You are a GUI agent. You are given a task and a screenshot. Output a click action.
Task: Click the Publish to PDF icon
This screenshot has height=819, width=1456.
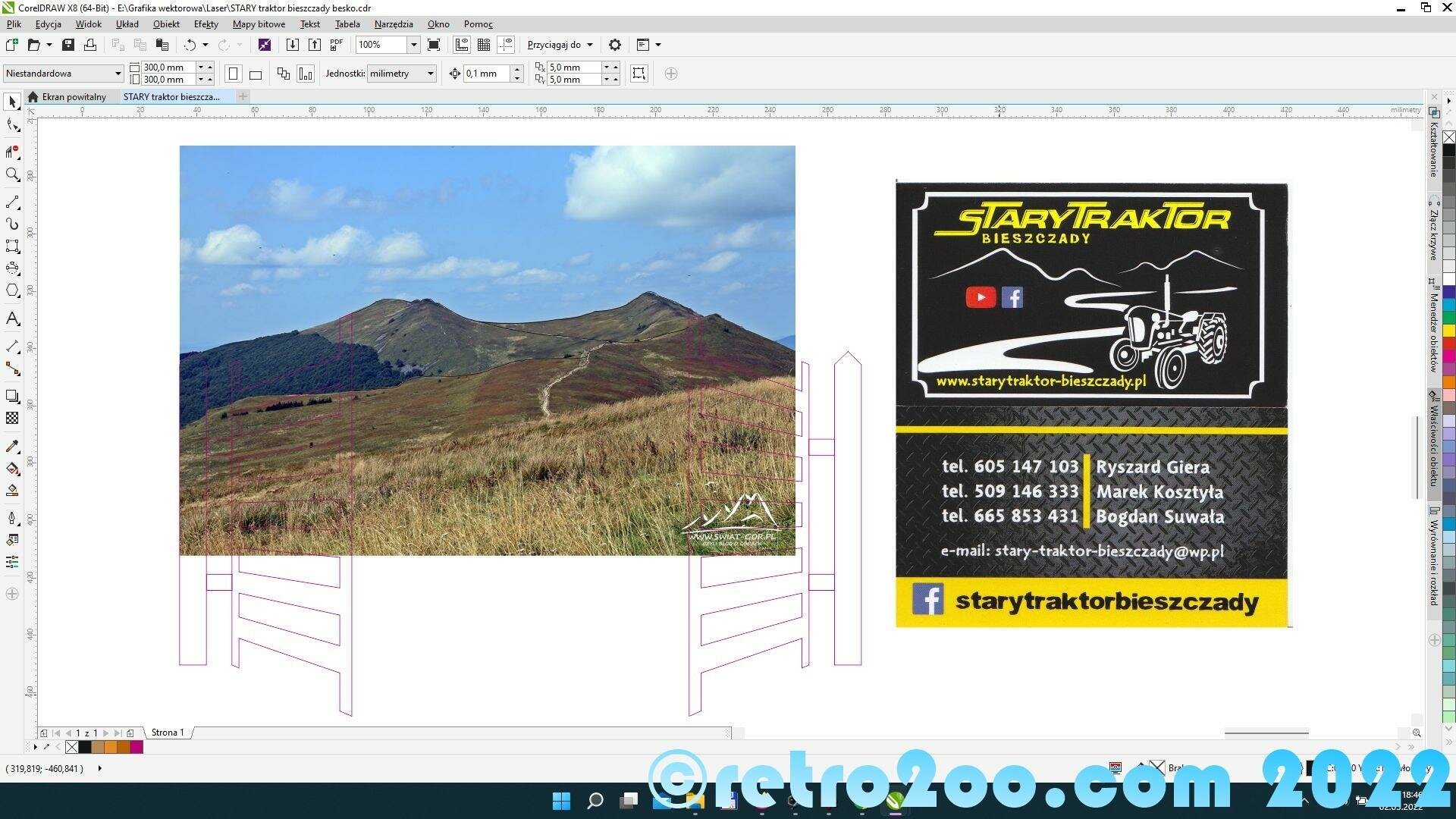[337, 45]
